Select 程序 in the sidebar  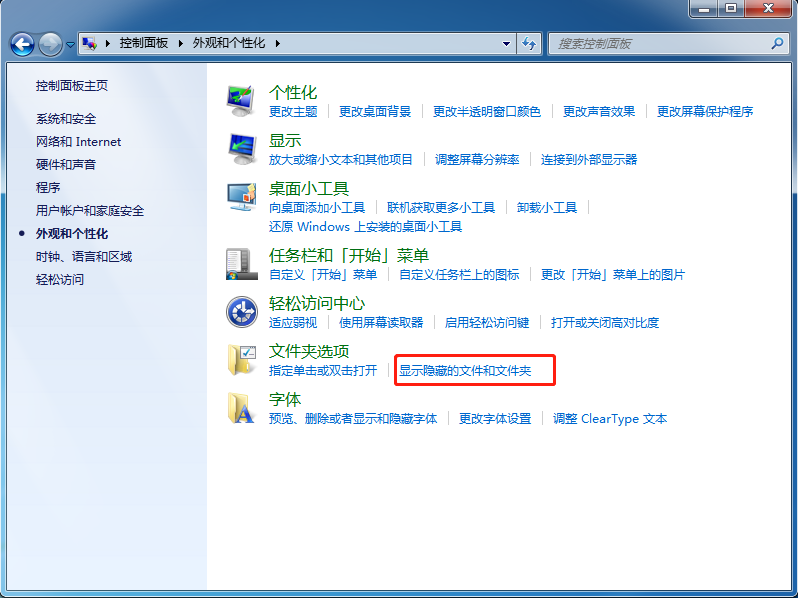tap(48, 187)
